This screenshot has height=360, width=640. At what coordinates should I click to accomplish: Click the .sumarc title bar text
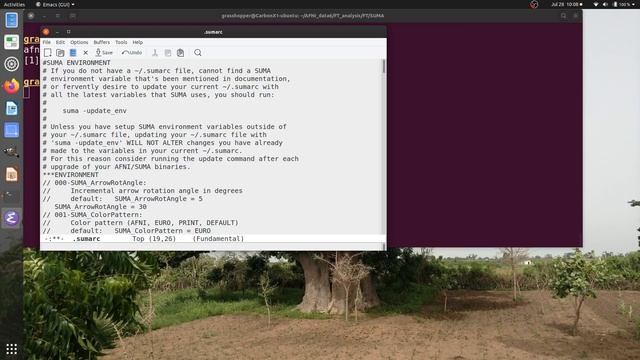(213, 32)
